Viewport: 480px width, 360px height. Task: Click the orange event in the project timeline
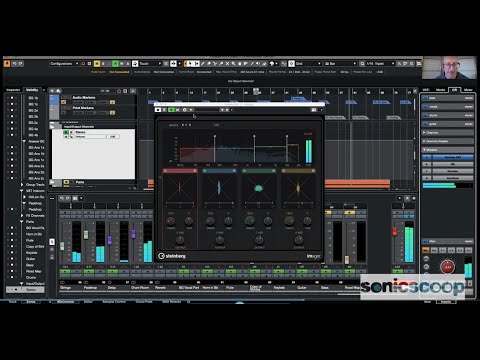tap(357, 184)
